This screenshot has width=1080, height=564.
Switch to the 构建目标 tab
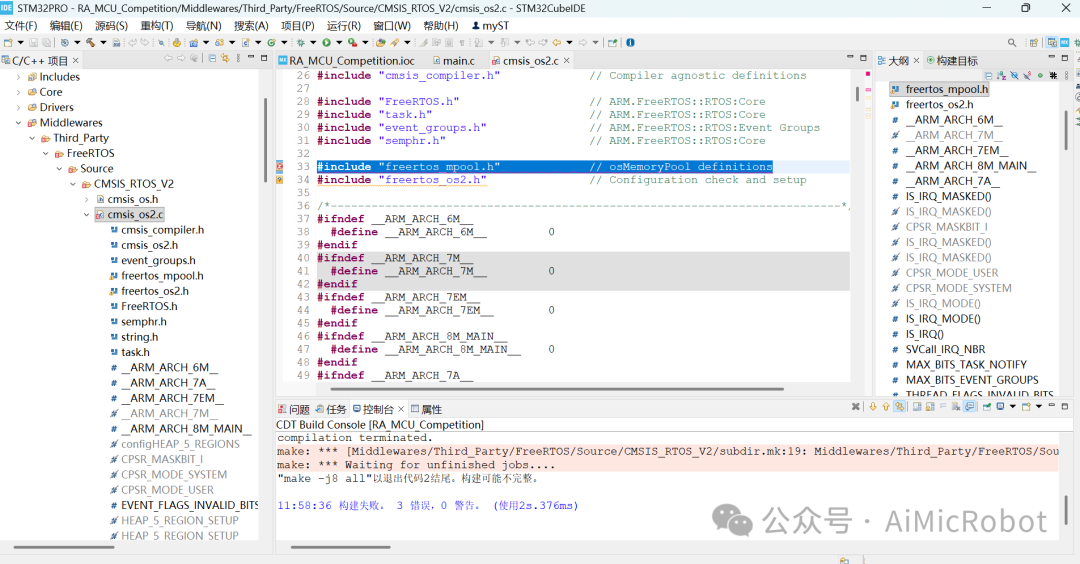[952, 61]
